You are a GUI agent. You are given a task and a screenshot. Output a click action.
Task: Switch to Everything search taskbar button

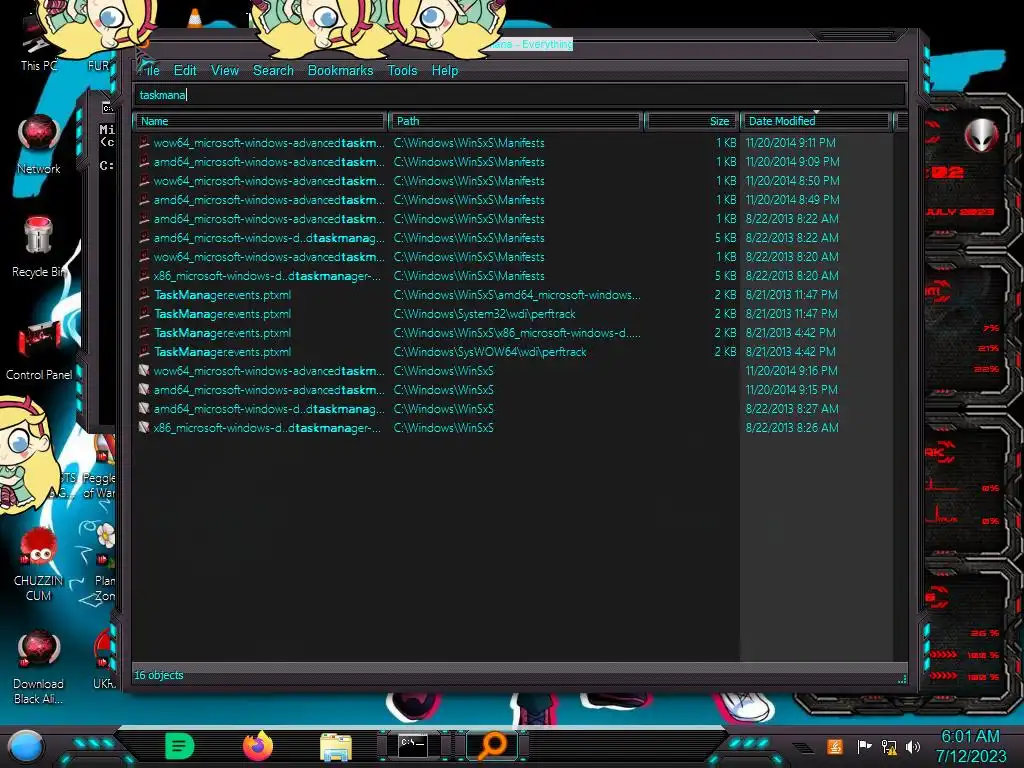(492, 746)
